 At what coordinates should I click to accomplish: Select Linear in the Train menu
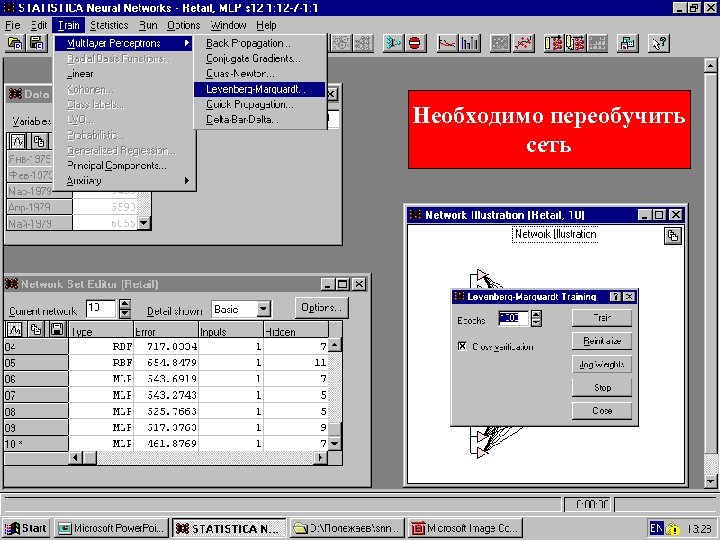(124, 73)
